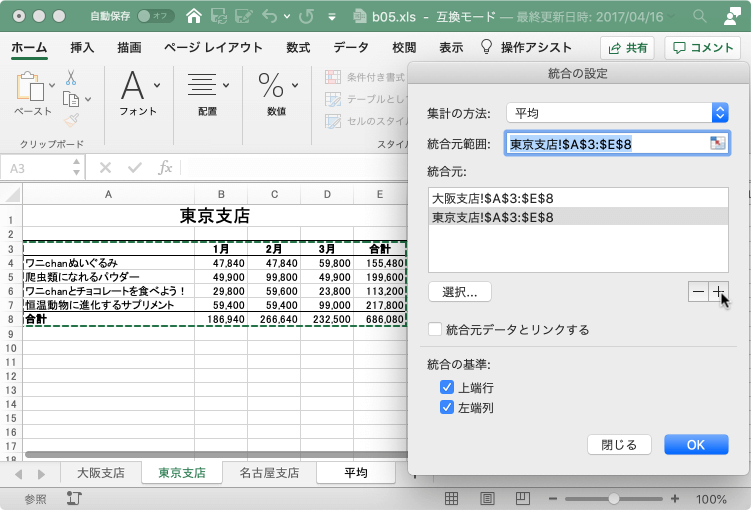Click the Search magnifier icon

coord(700,16)
